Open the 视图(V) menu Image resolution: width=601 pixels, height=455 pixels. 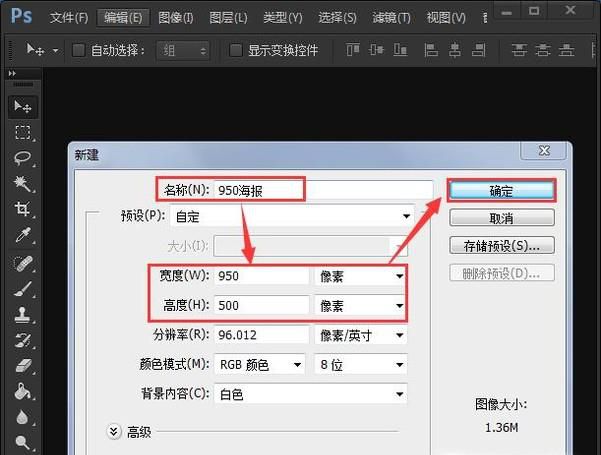click(x=446, y=18)
